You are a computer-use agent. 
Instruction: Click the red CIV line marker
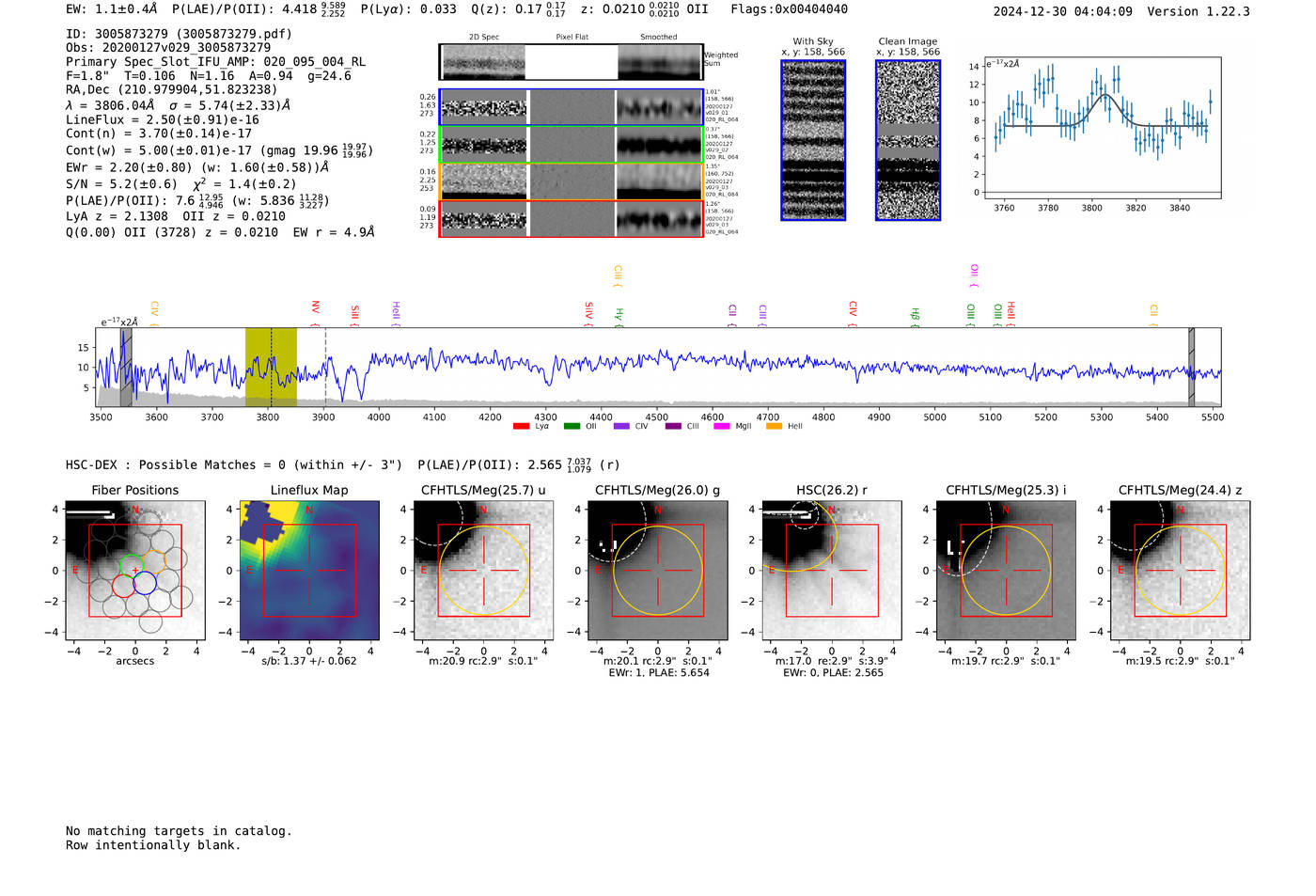(853, 314)
